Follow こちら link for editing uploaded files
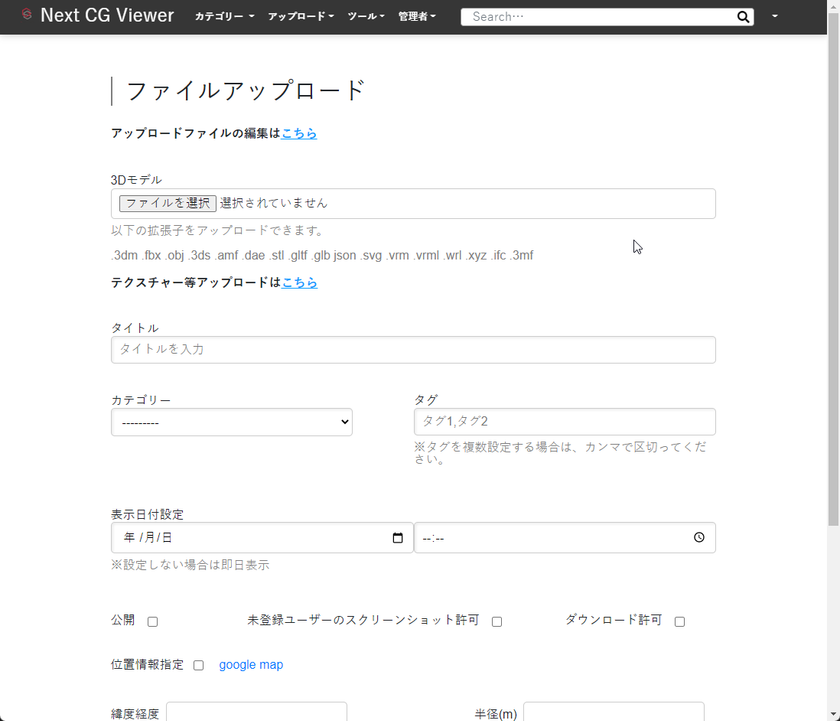840x721 pixels. click(299, 133)
